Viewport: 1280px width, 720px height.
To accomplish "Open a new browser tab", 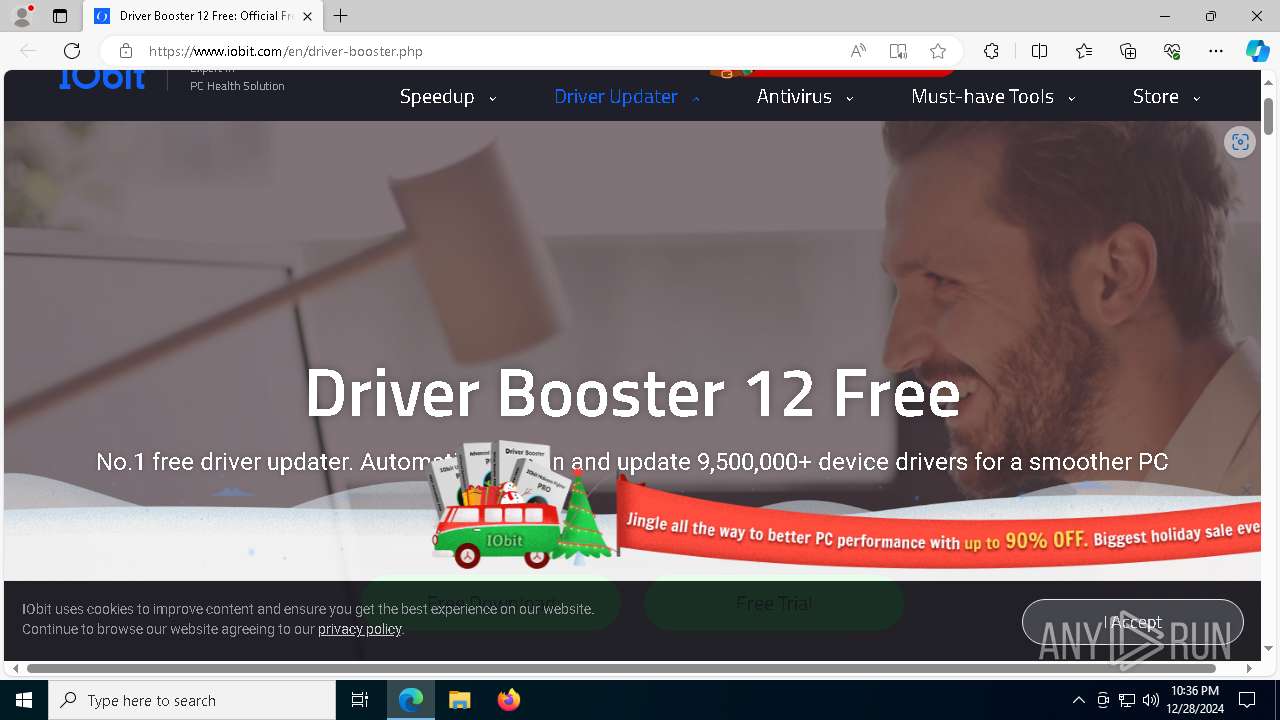I will tap(341, 16).
